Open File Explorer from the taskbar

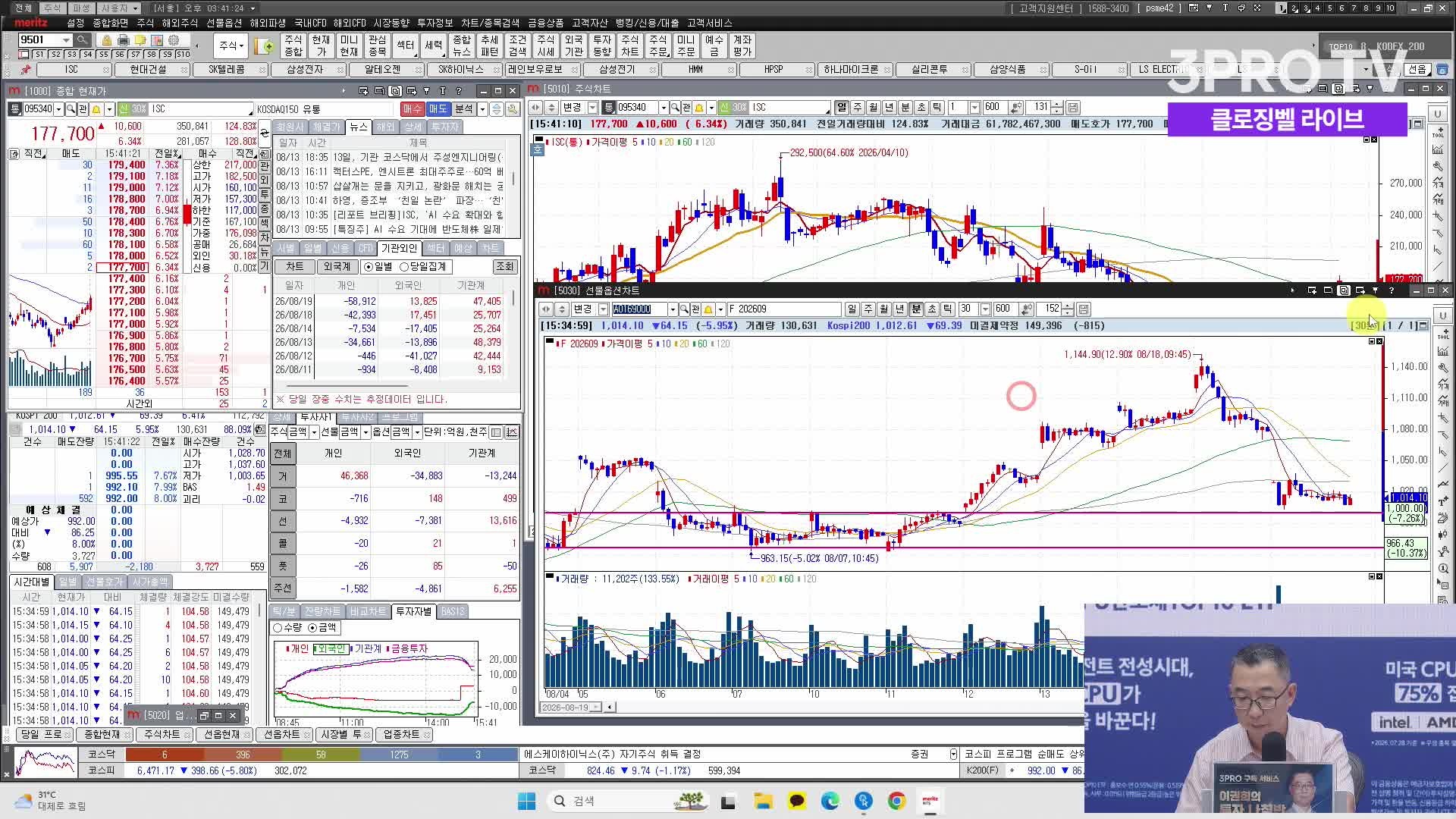click(763, 801)
